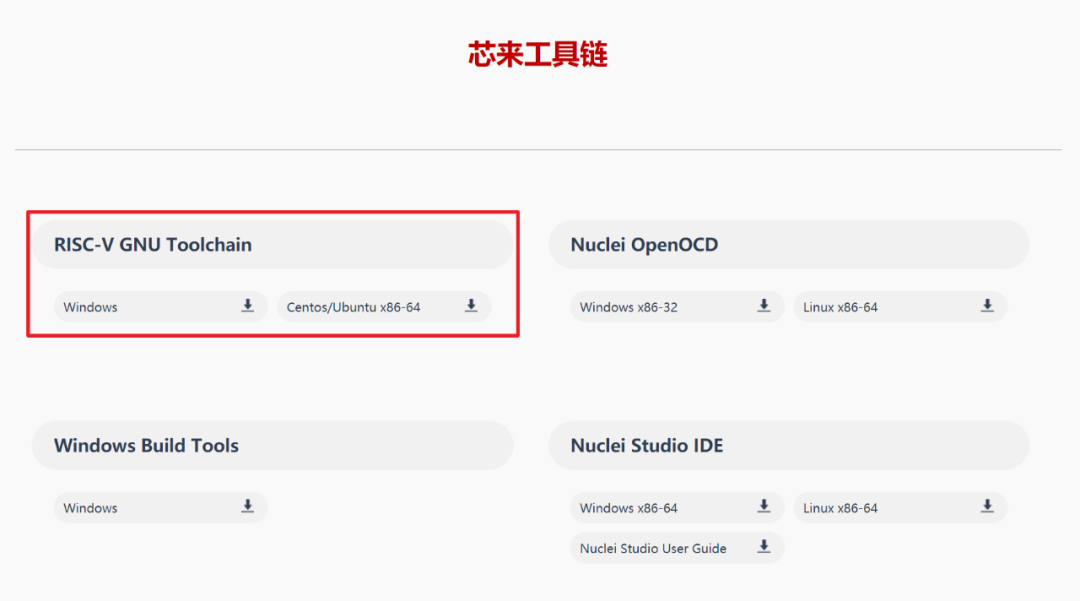The width and height of the screenshot is (1080, 601).
Task: Open Windows link under RISC-V GNU Toolchain
Action: click(160, 306)
